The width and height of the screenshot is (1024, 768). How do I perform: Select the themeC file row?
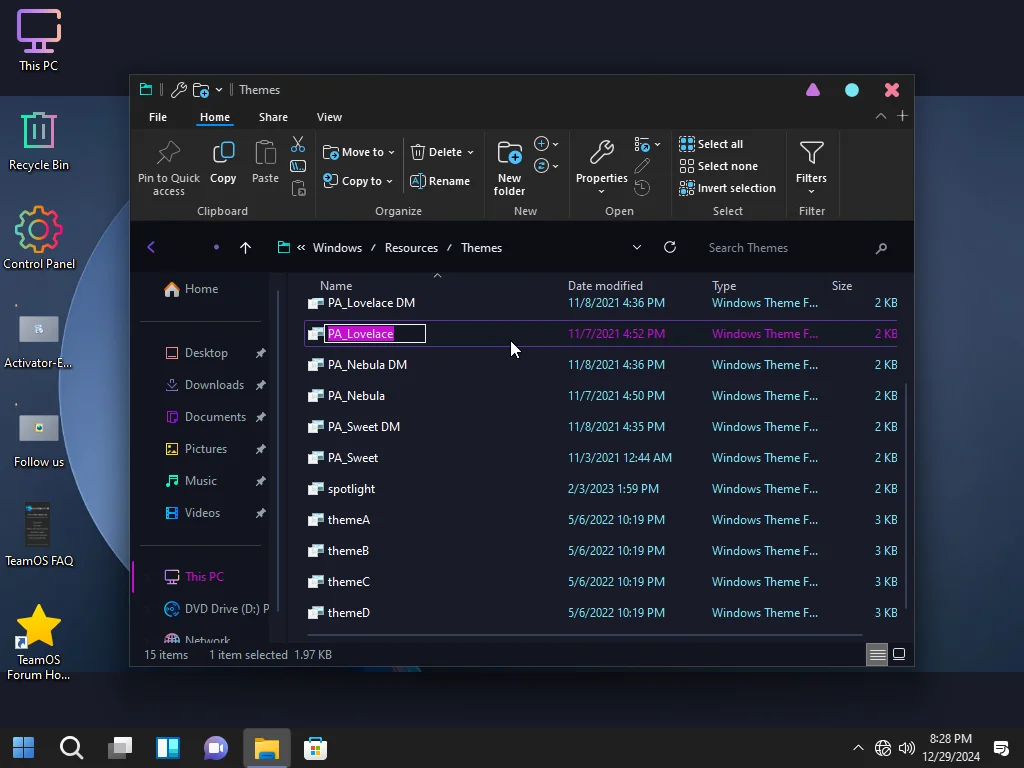[601, 582]
